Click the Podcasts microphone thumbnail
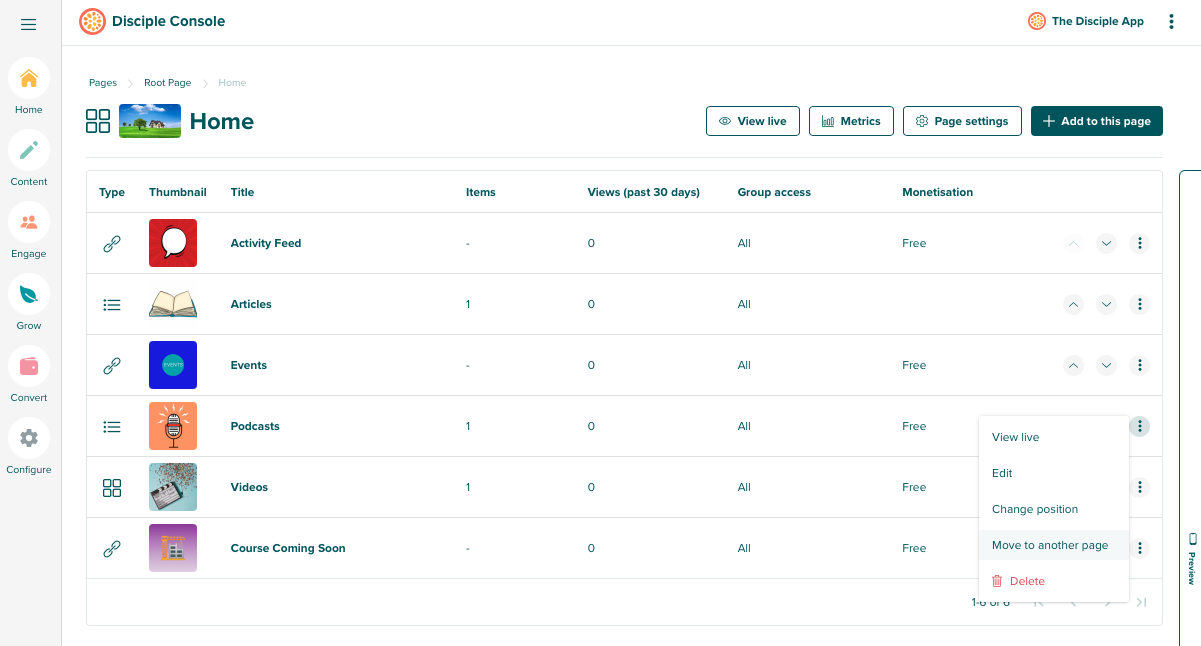 172,426
